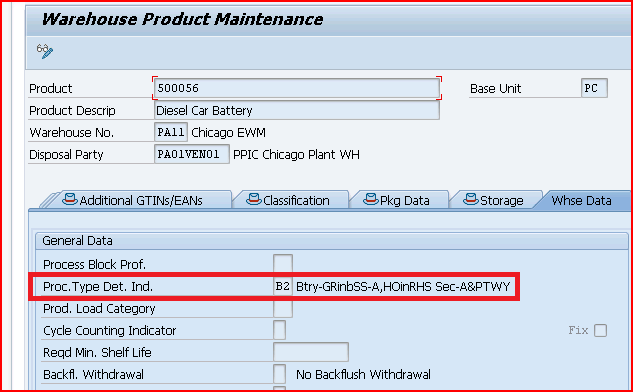Select the Warehouse No. field PA11
Image resolution: width=633 pixels, height=392 pixels.
(171, 132)
